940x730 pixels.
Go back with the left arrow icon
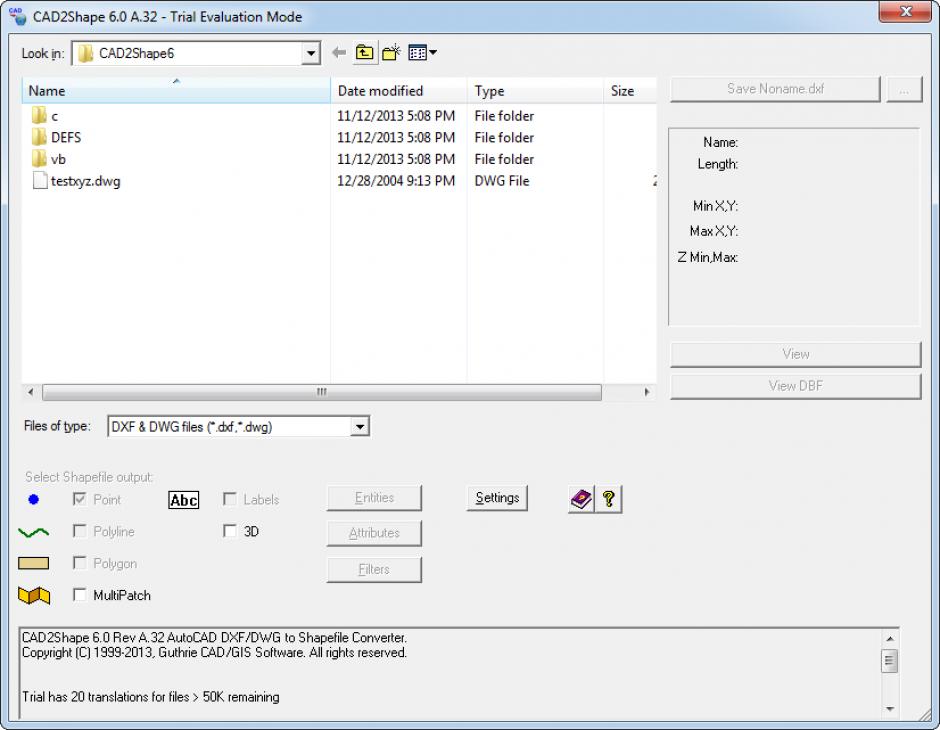(x=339, y=53)
